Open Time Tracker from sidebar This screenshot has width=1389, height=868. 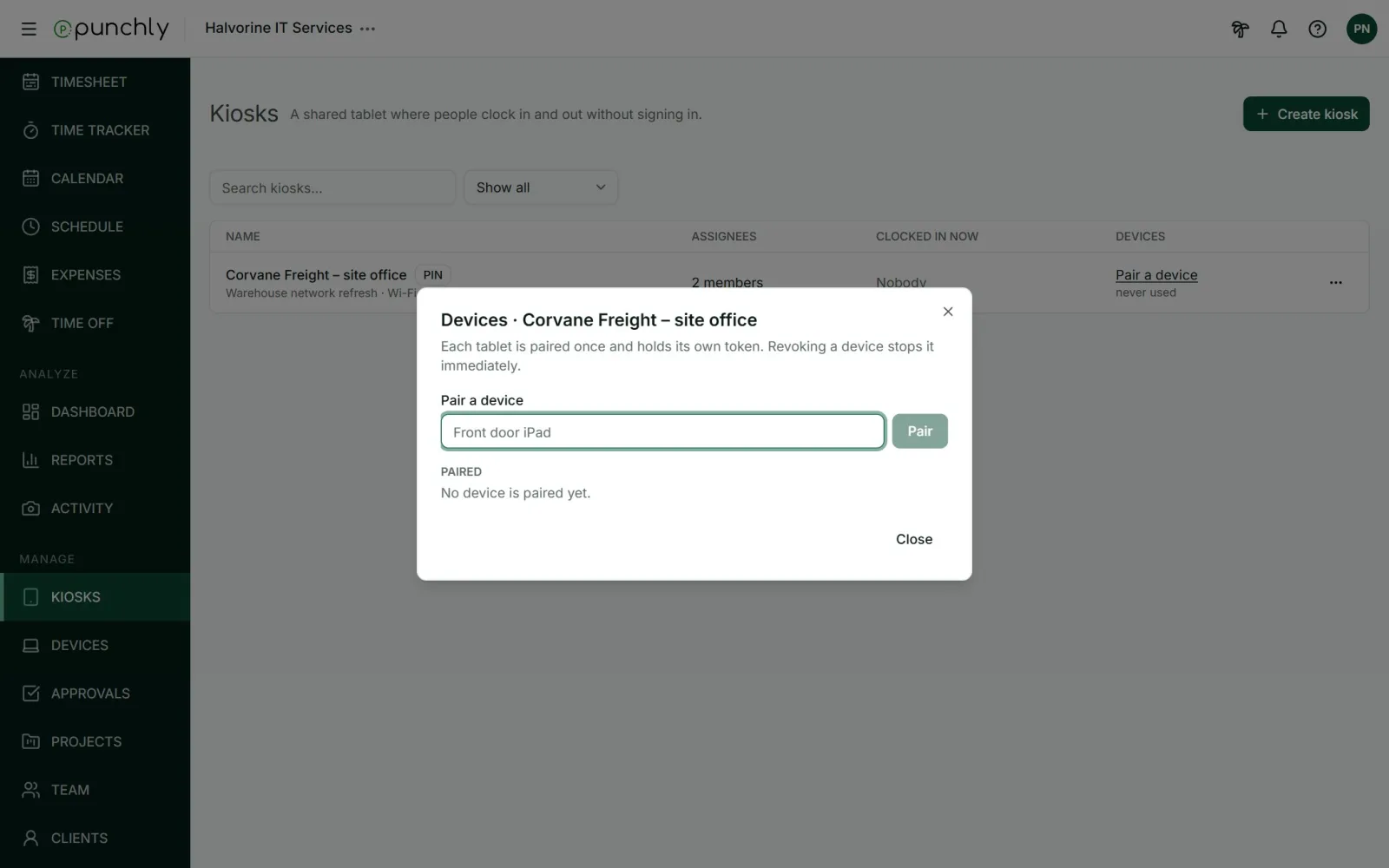coord(95,130)
